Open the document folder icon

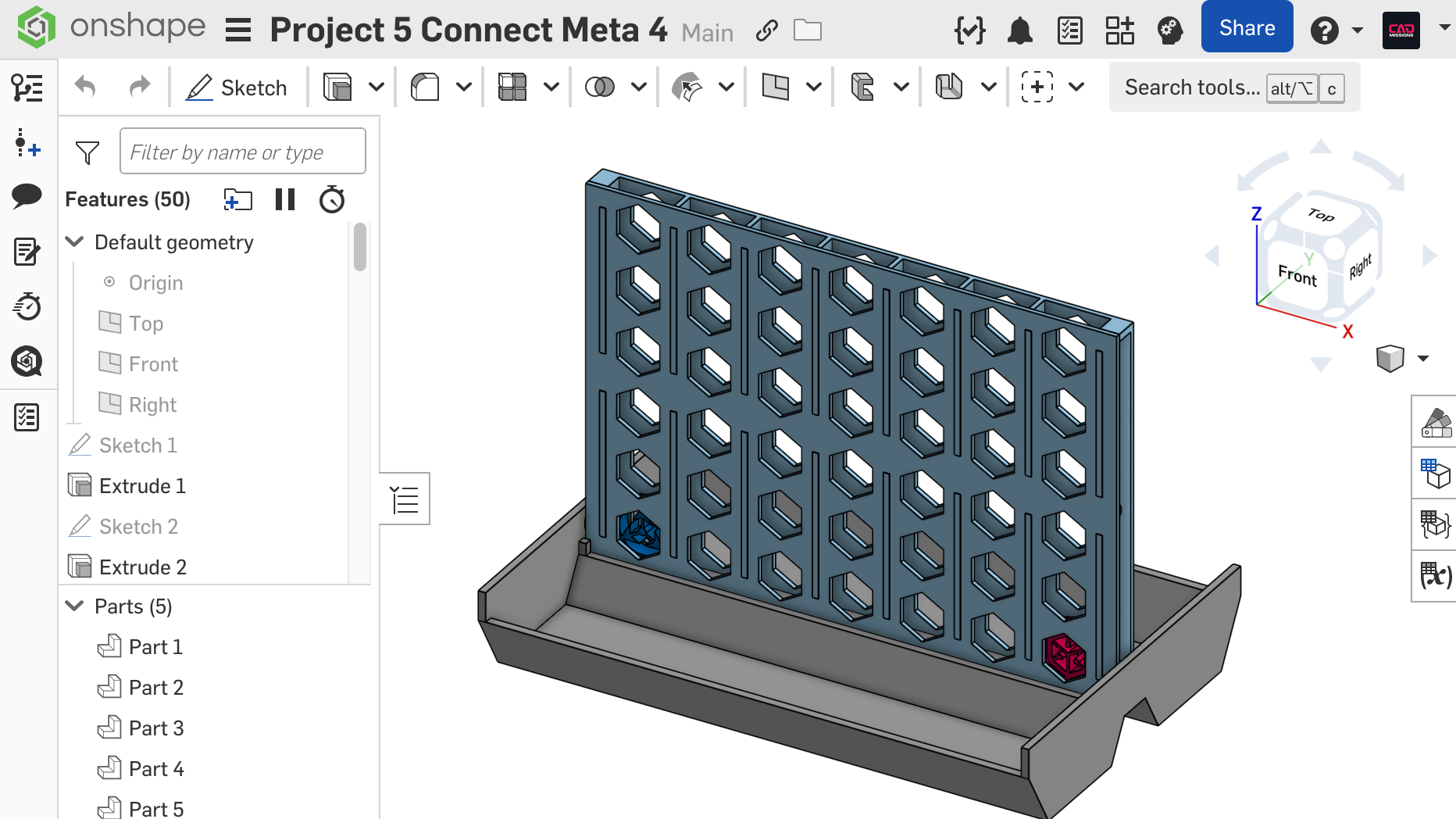click(x=808, y=30)
